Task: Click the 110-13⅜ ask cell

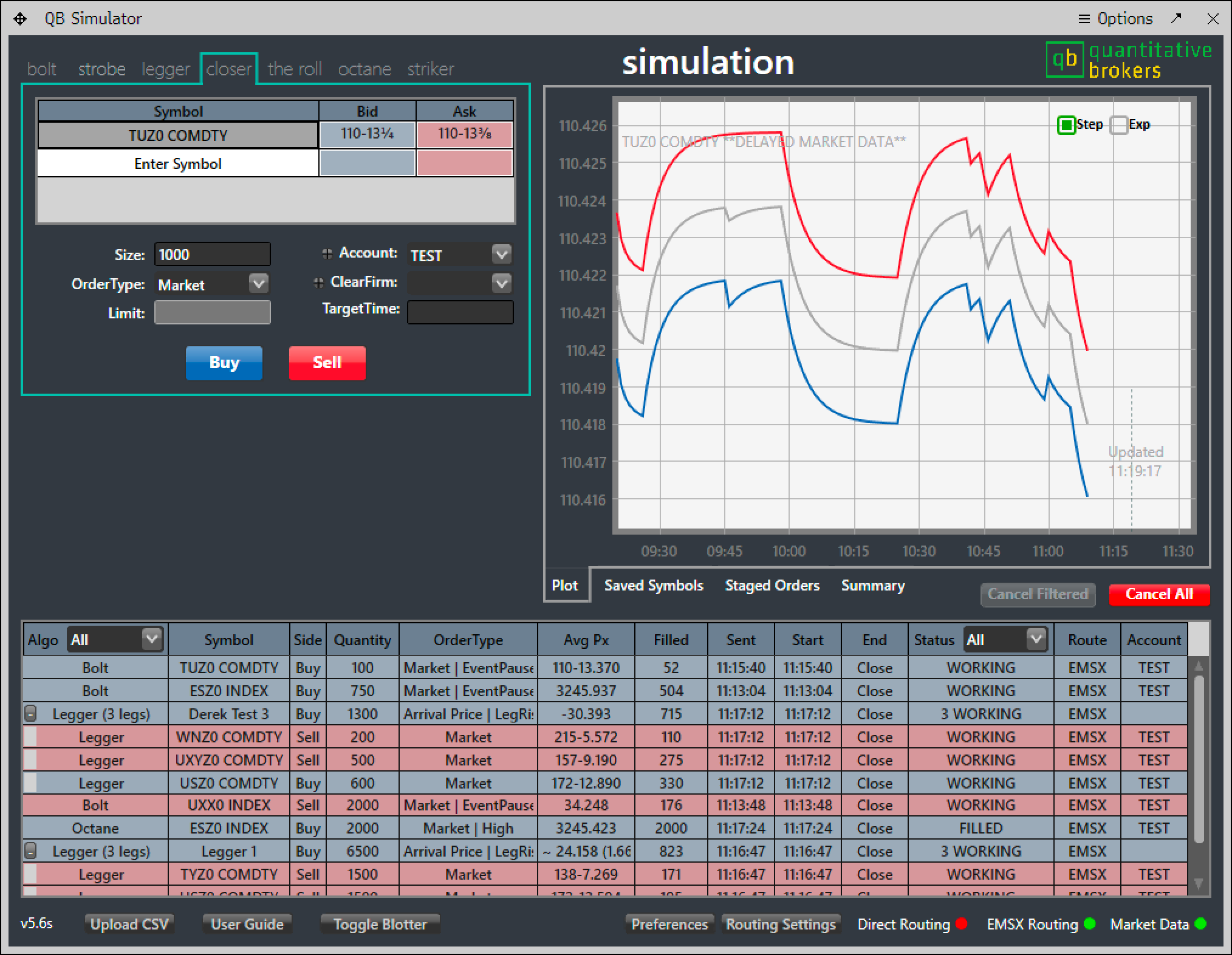Action: pyautogui.click(x=465, y=134)
